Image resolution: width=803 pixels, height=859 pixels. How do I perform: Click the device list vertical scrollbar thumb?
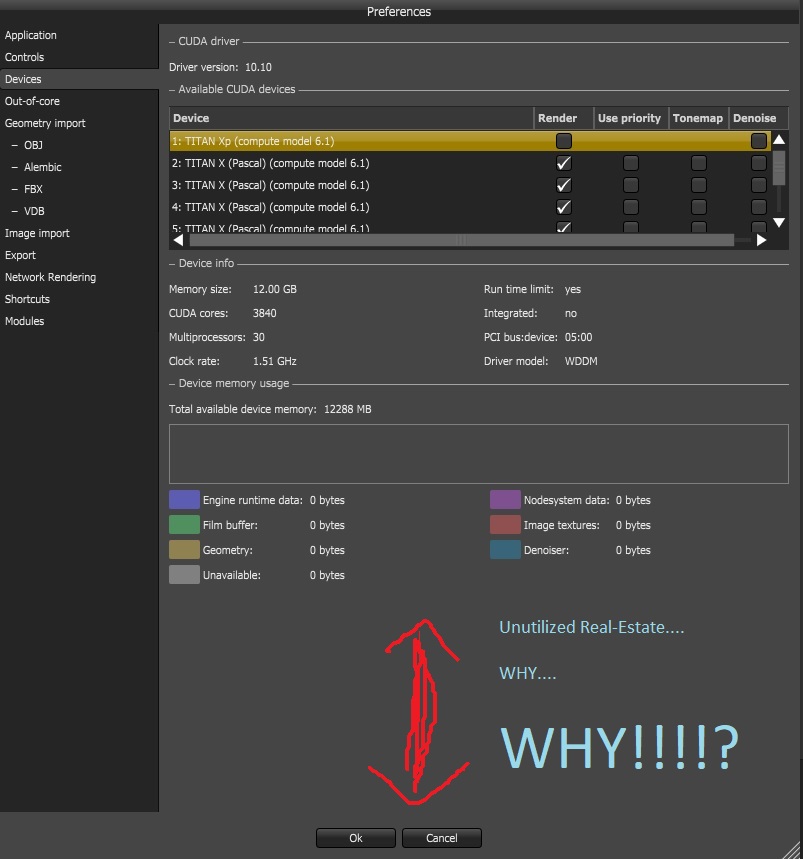click(x=779, y=168)
